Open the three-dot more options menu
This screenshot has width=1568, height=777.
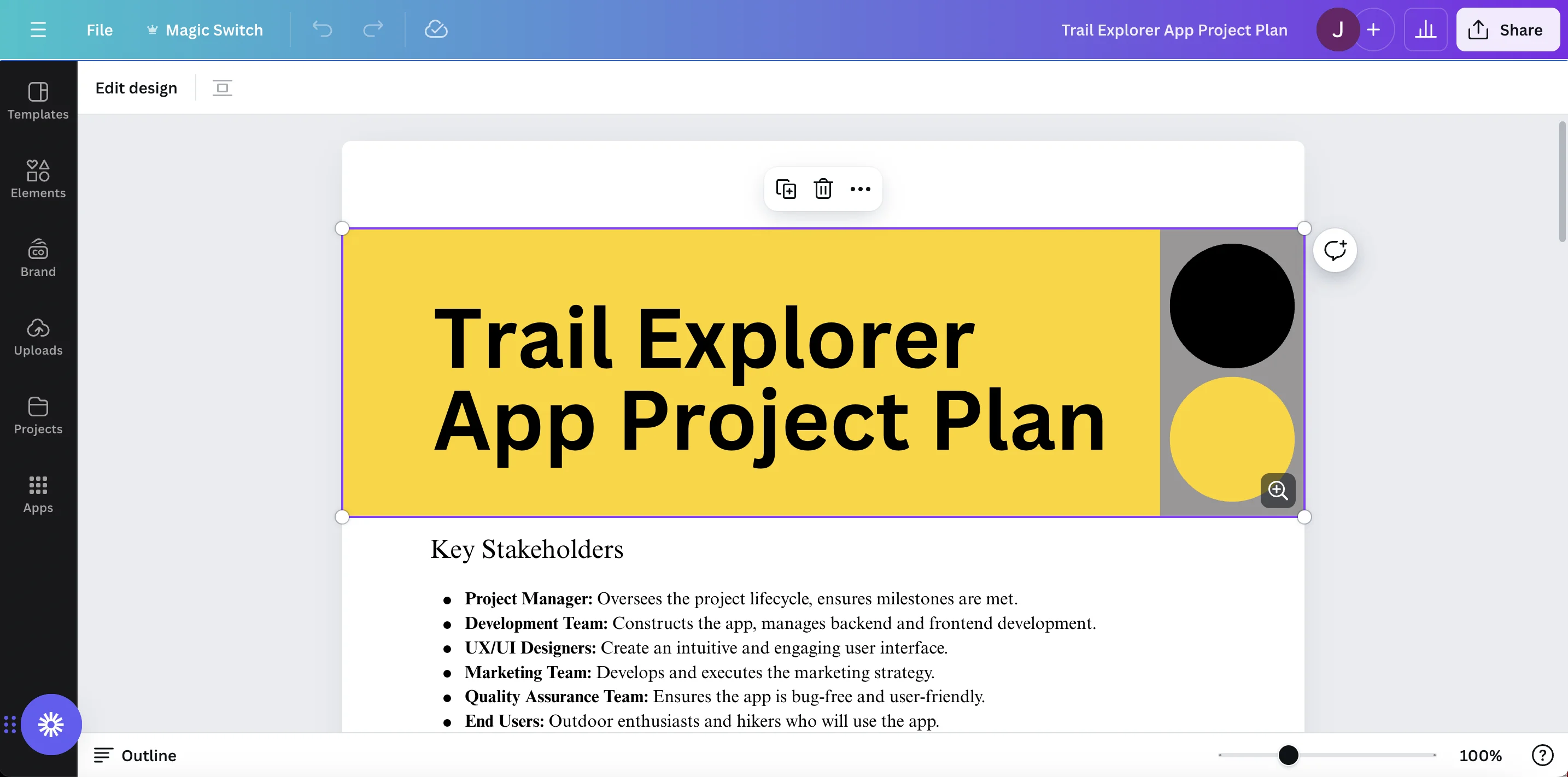click(859, 189)
